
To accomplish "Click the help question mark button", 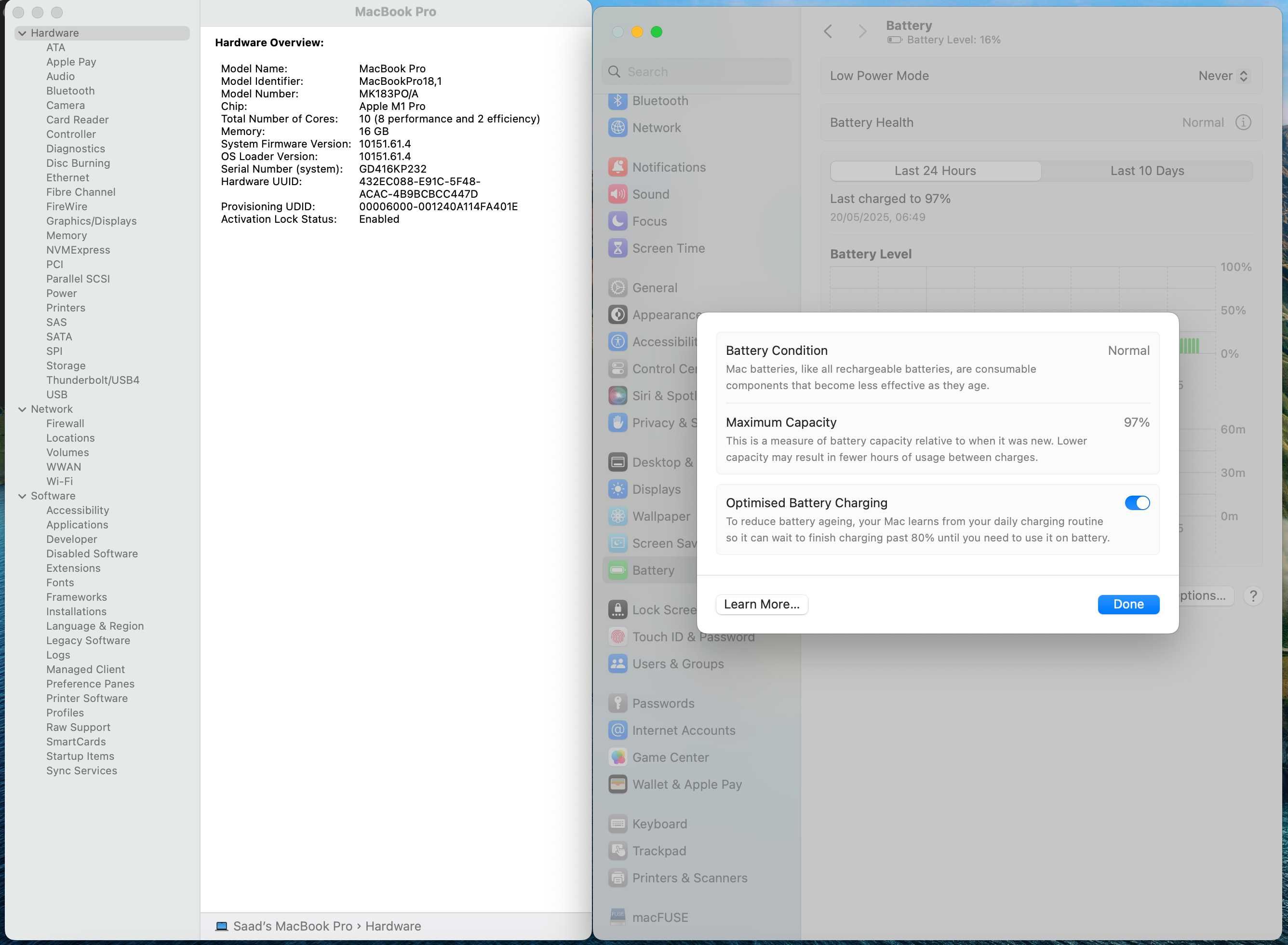I will click(x=1253, y=596).
